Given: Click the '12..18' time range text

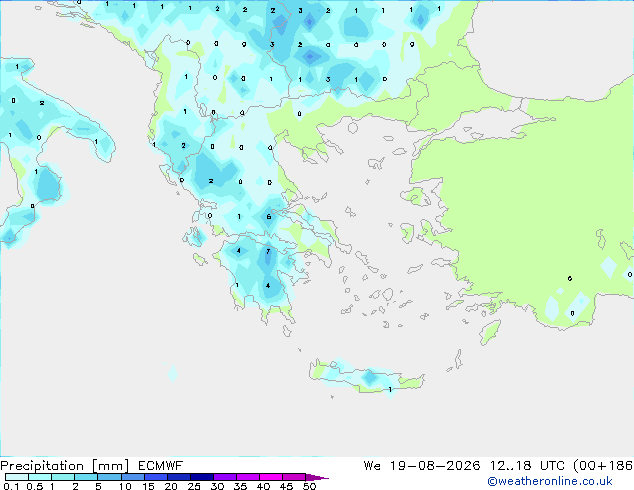Looking at the screenshot, I should 511,466.
